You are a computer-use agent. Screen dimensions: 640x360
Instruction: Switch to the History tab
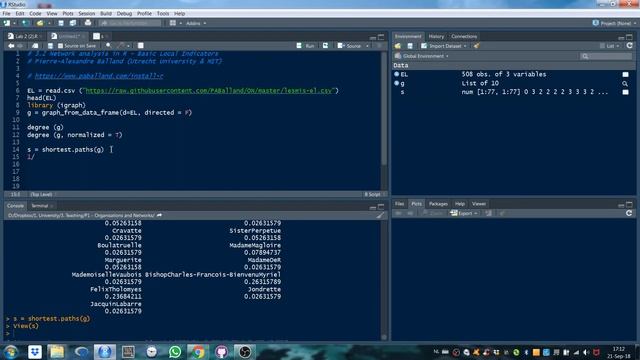436,36
